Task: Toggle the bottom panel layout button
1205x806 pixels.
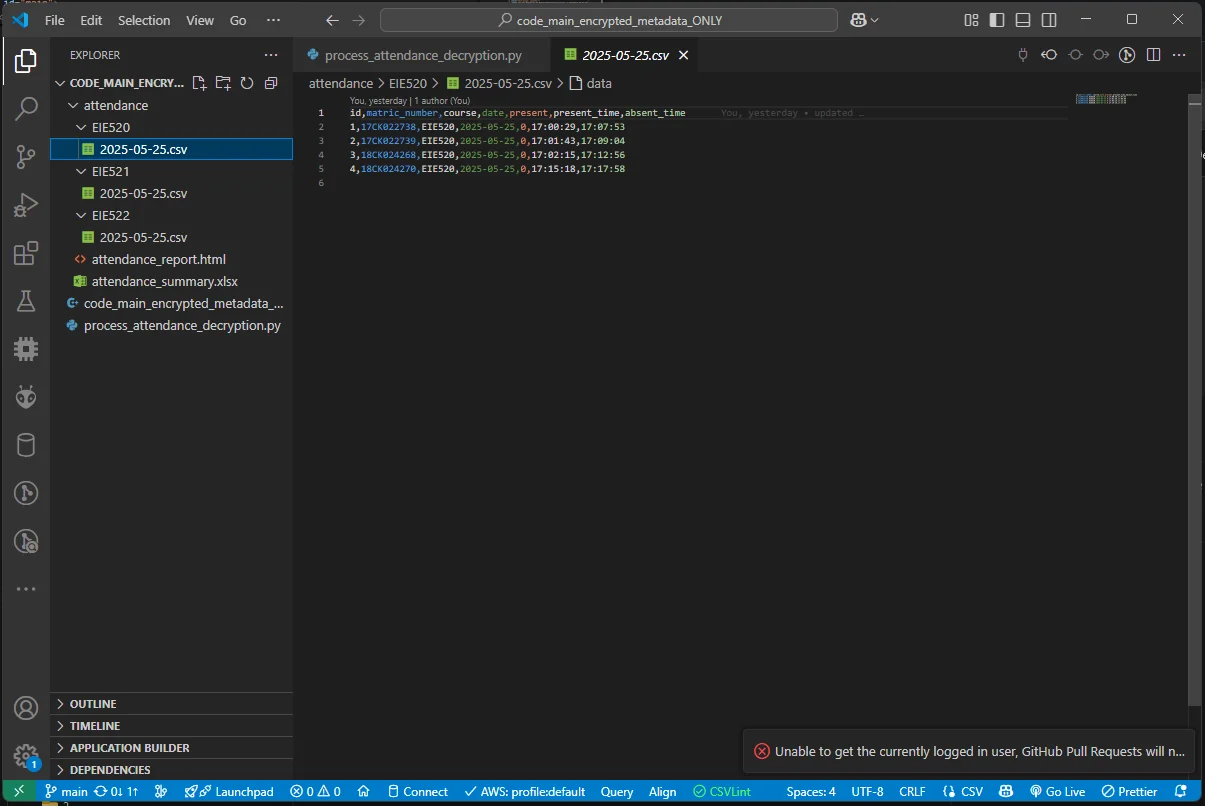Action: [1022, 20]
